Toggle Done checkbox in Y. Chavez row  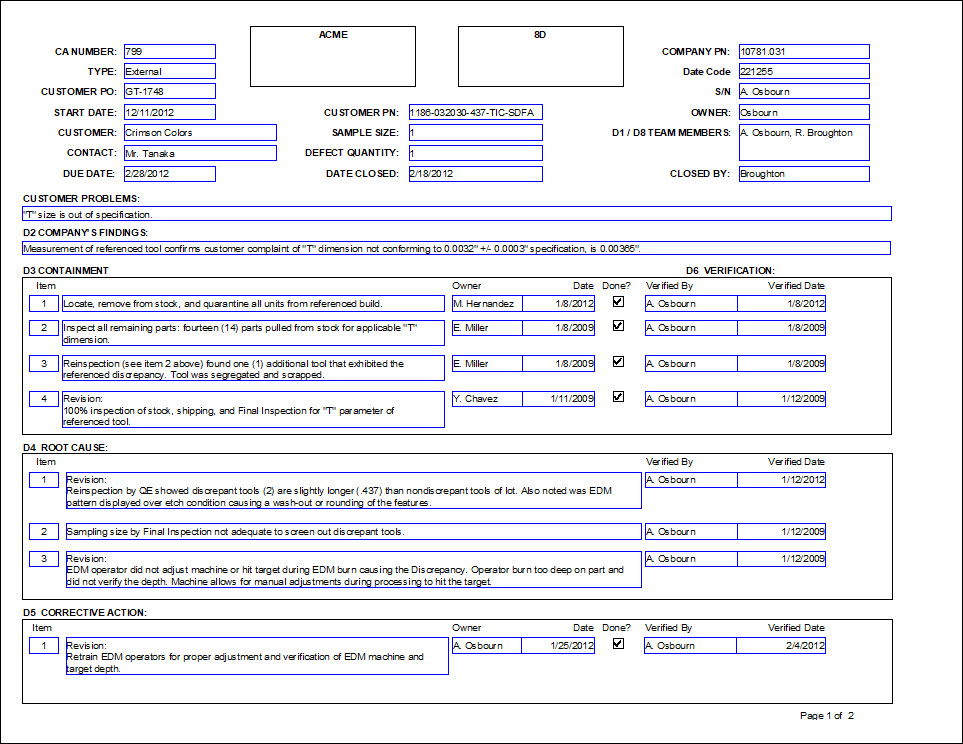tap(618, 397)
